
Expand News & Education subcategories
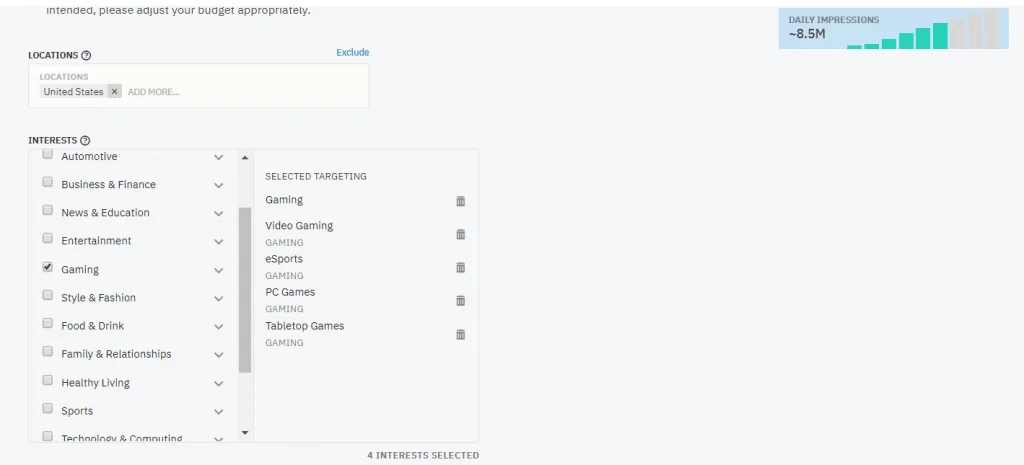click(x=219, y=214)
